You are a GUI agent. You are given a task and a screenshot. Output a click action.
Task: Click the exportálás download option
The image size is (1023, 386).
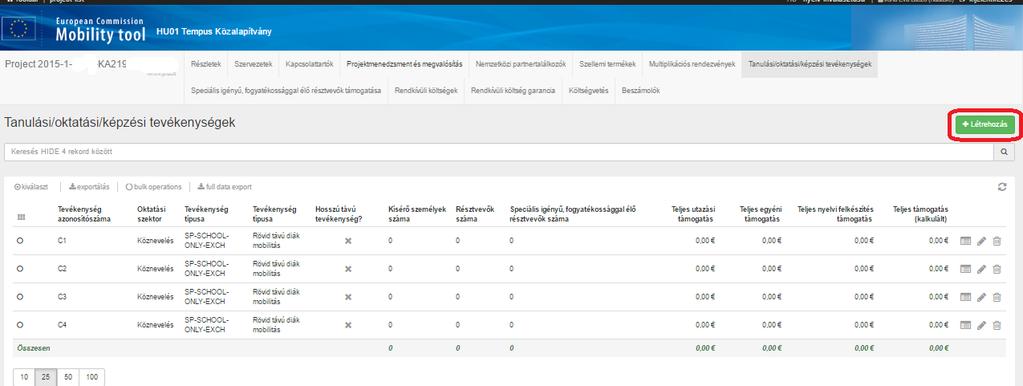[x=89, y=187]
